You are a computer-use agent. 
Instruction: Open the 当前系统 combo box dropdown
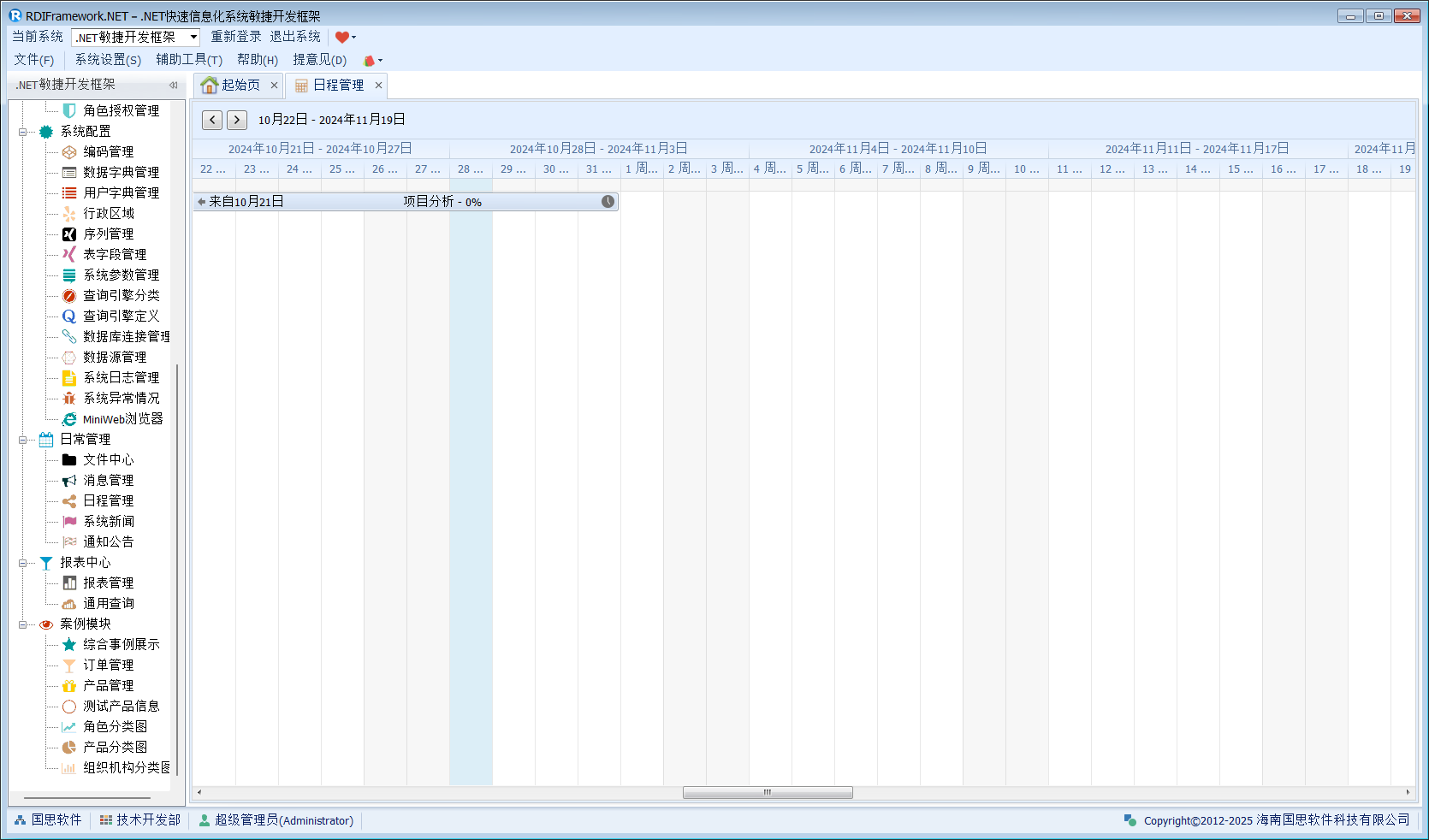pyautogui.click(x=193, y=37)
